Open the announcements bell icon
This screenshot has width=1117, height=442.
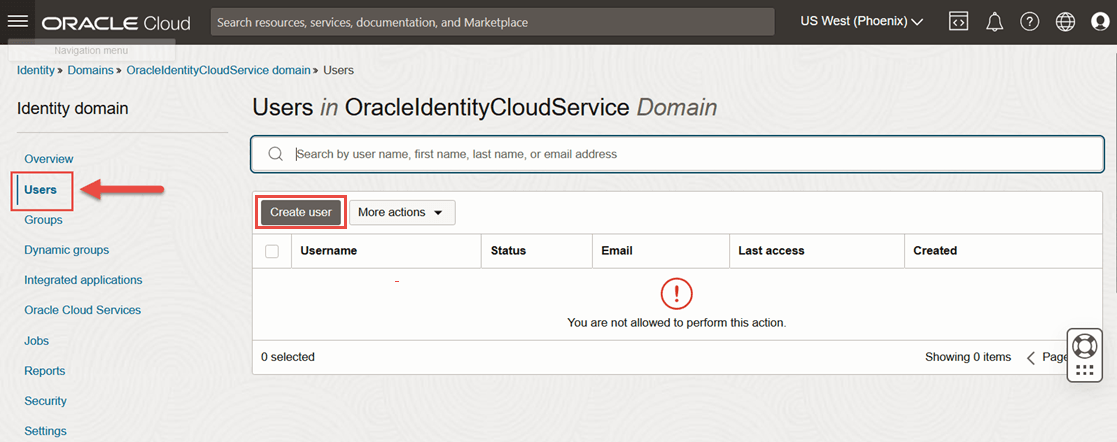click(x=994, y=22)
